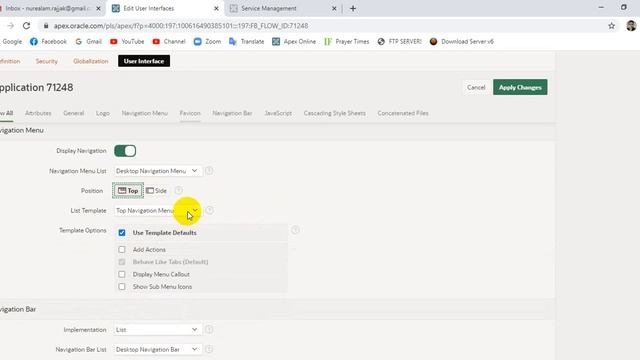Jump to the Favicon section
The height and width of the screenshot is (360, 640).
coord(190,113)
